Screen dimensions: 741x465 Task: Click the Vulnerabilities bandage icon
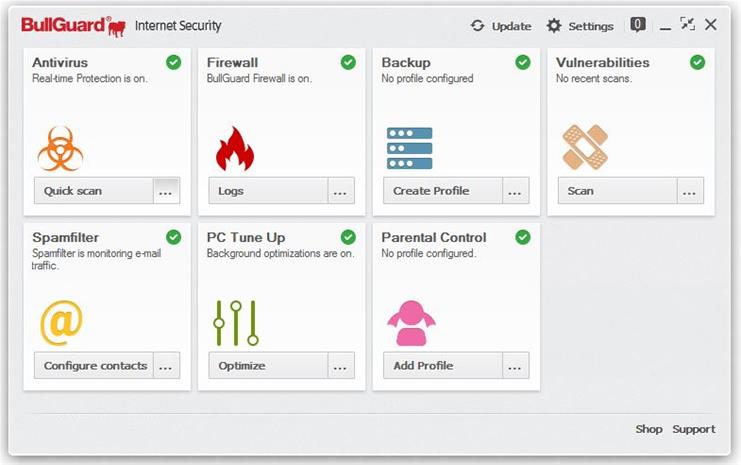584,148
